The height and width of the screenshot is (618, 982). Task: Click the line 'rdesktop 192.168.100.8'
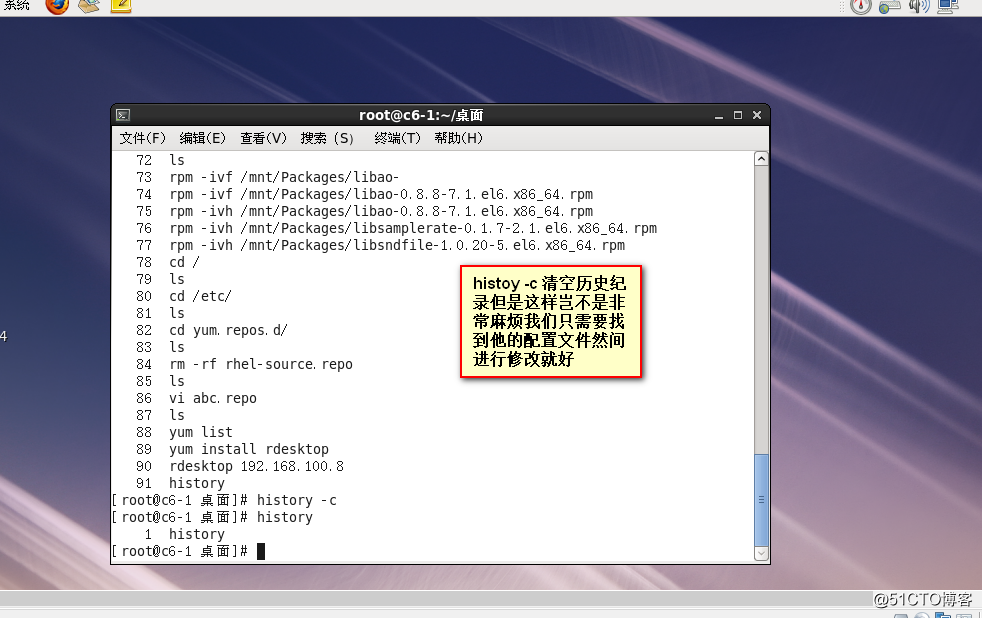coord(256,466)
